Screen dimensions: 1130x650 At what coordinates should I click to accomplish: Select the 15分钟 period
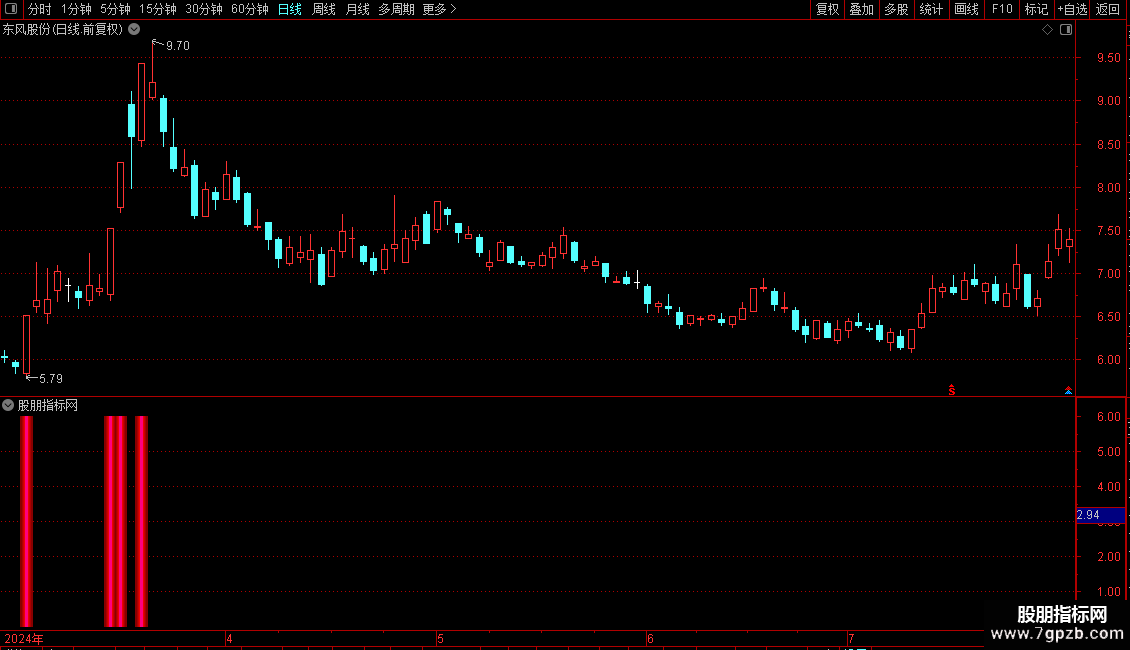click(157, 9)
